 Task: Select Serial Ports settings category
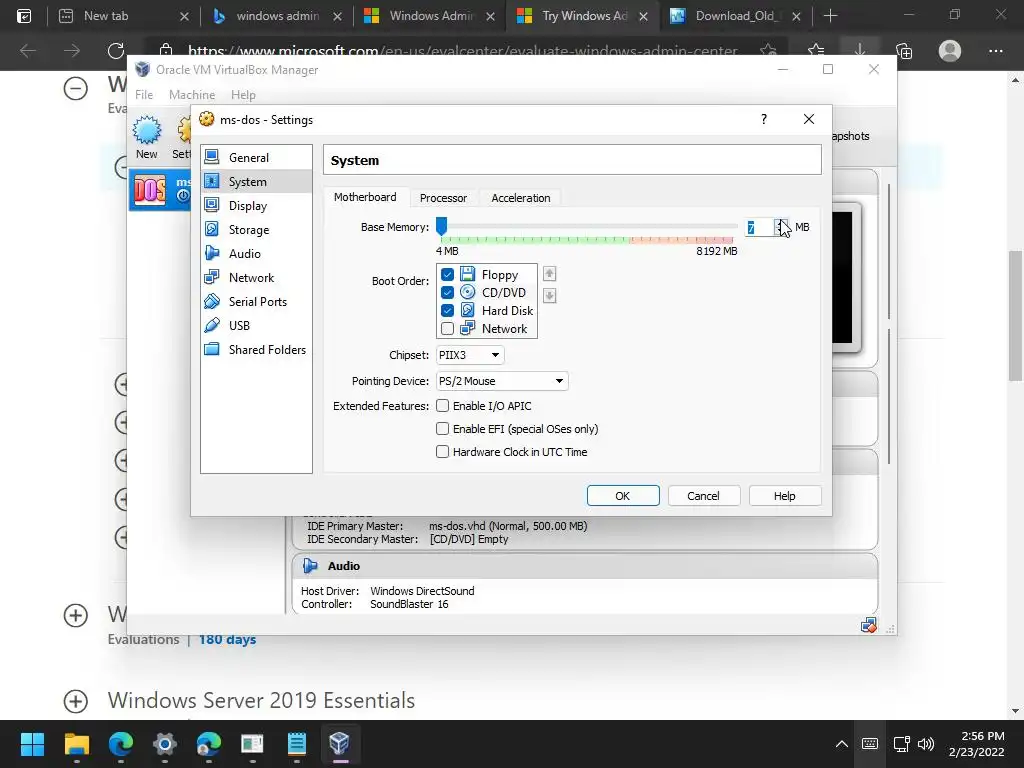tap(256, 302)
